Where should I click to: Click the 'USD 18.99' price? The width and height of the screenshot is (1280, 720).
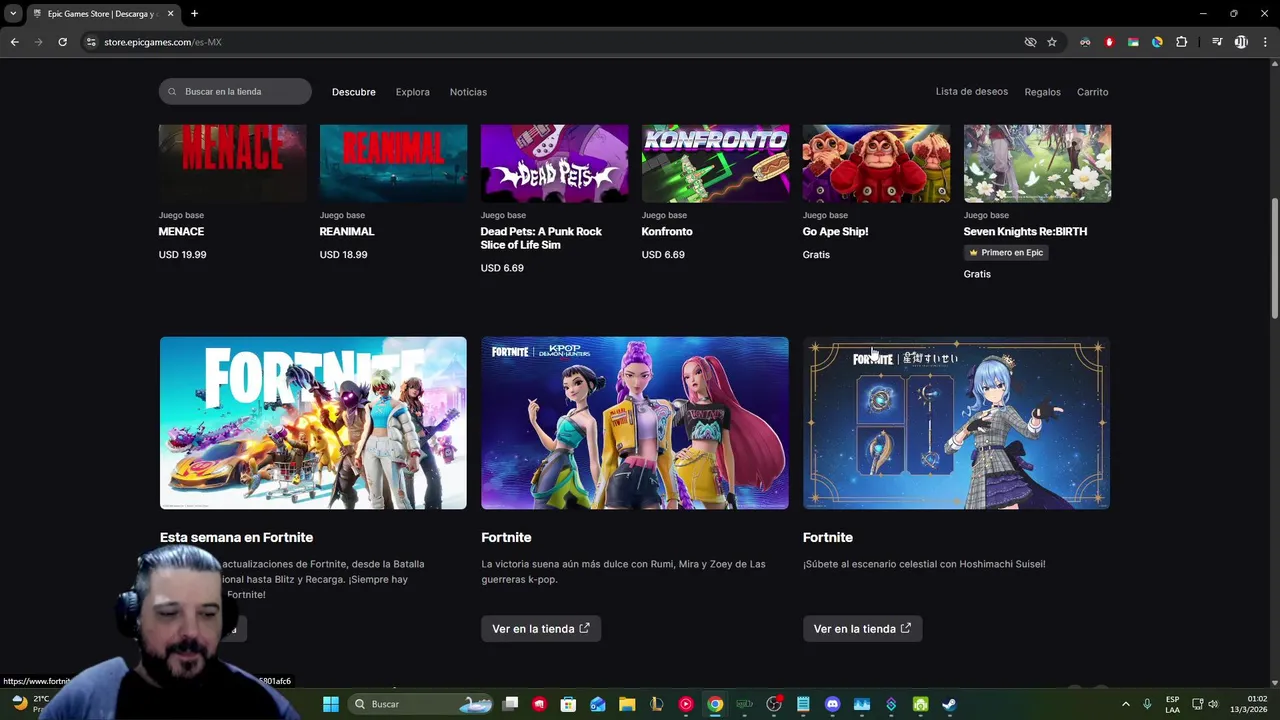click(x=343, y=255)
